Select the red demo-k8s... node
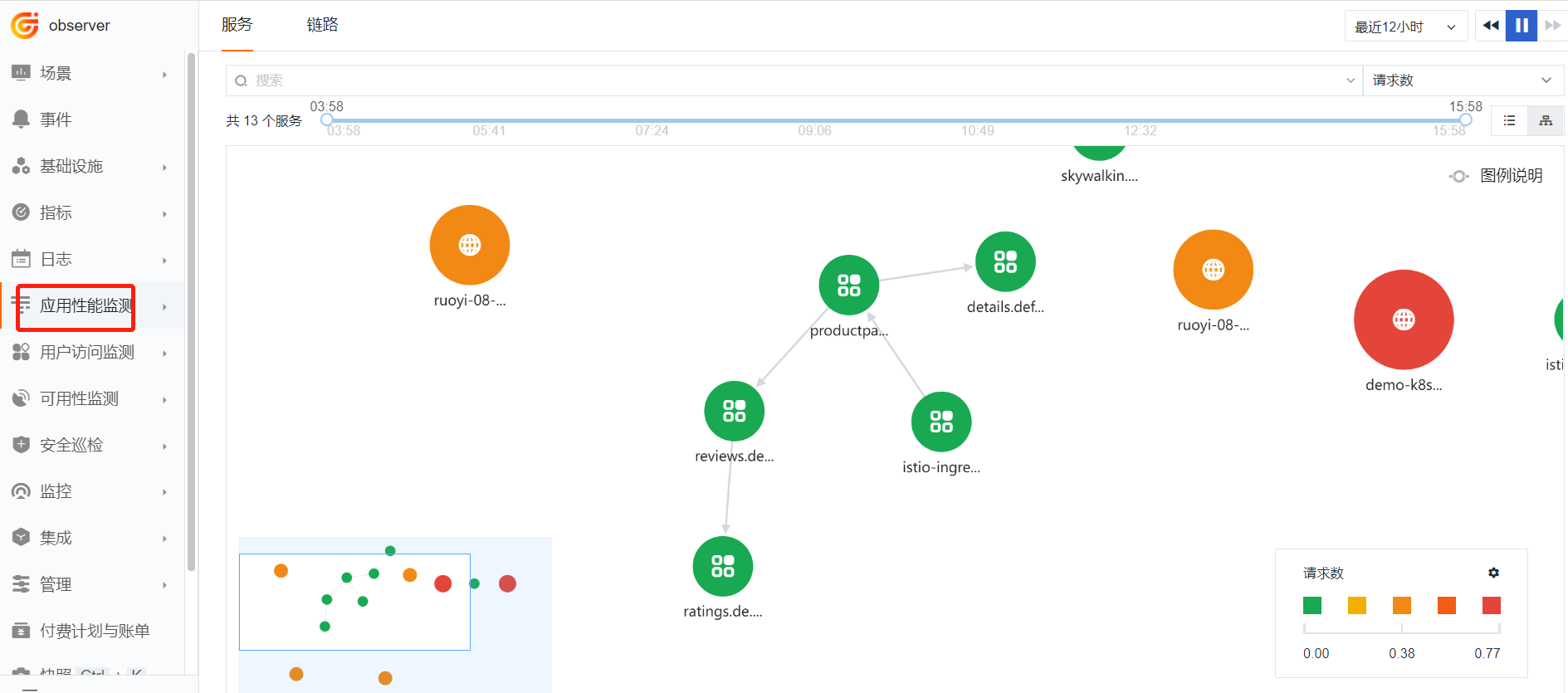Screen dimensions: 1568x693 coord(1404,320)
